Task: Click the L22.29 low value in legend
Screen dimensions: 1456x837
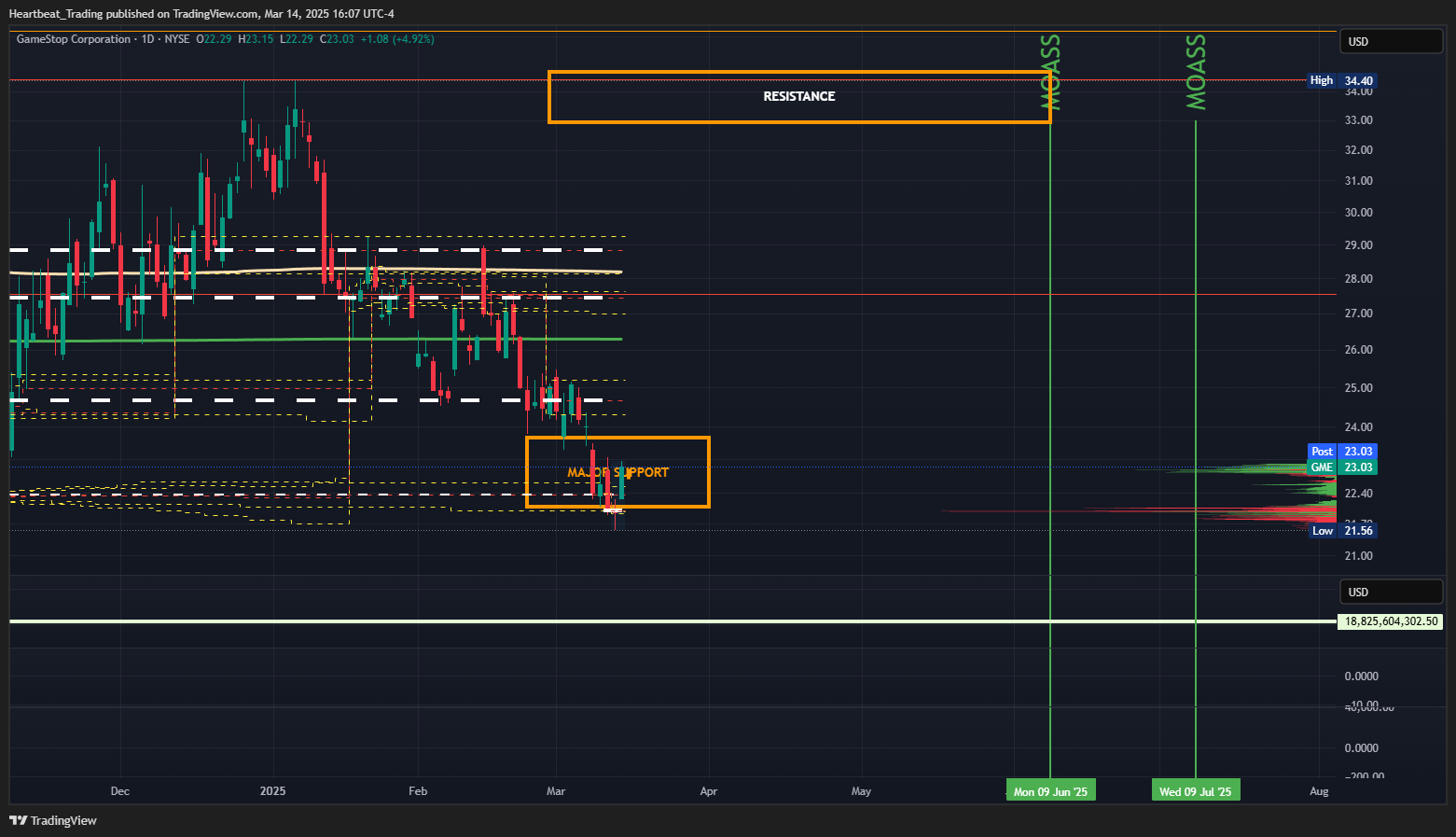Action: point(297,39)
